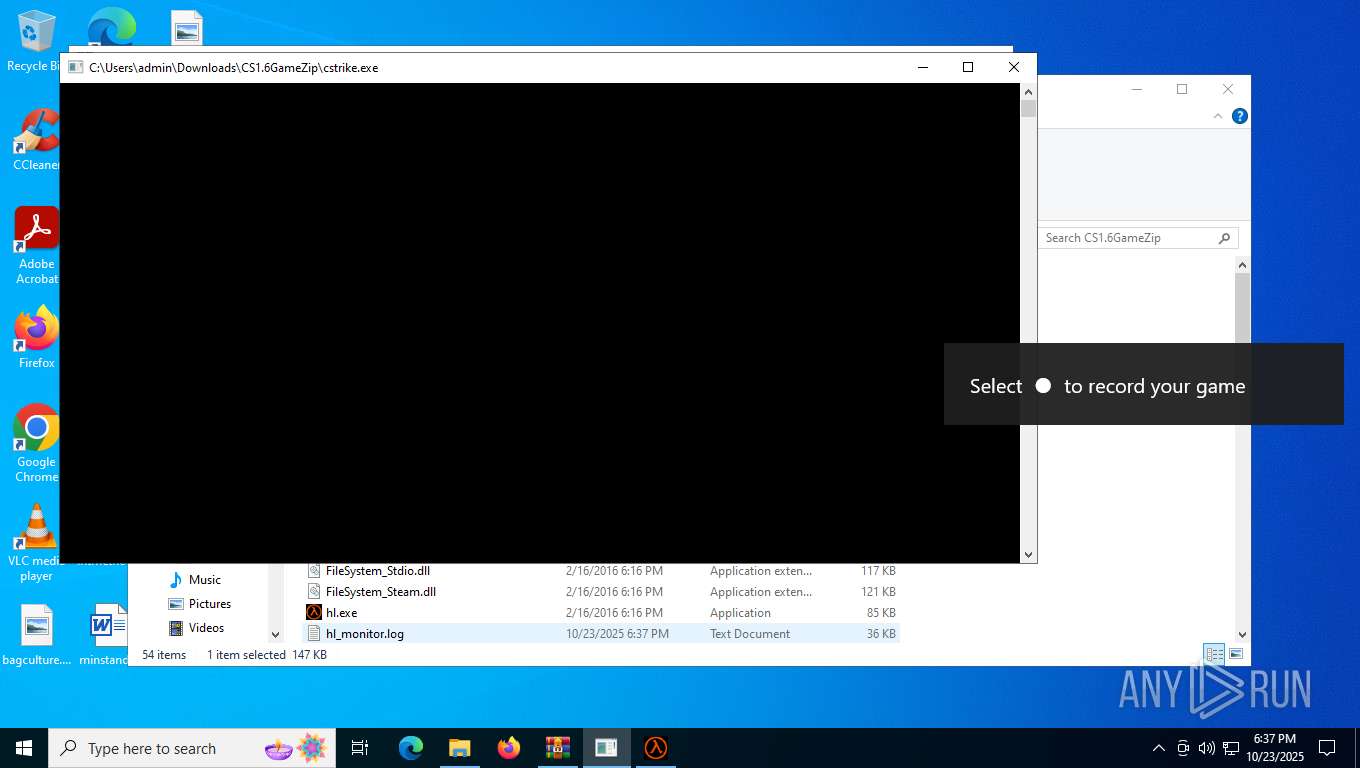
Task: Select Videos in the navigation pane
Action: pos(206,628)
